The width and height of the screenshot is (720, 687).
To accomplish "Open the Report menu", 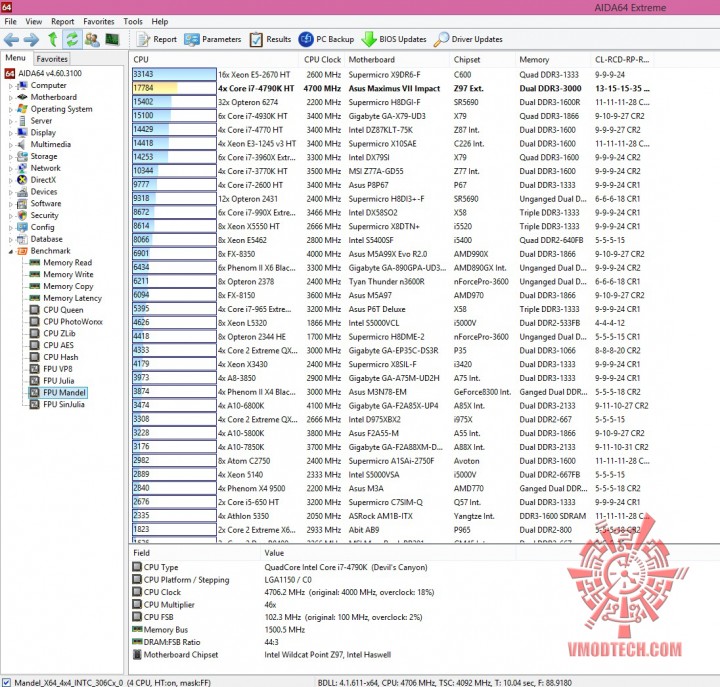I will coord(62,22).
